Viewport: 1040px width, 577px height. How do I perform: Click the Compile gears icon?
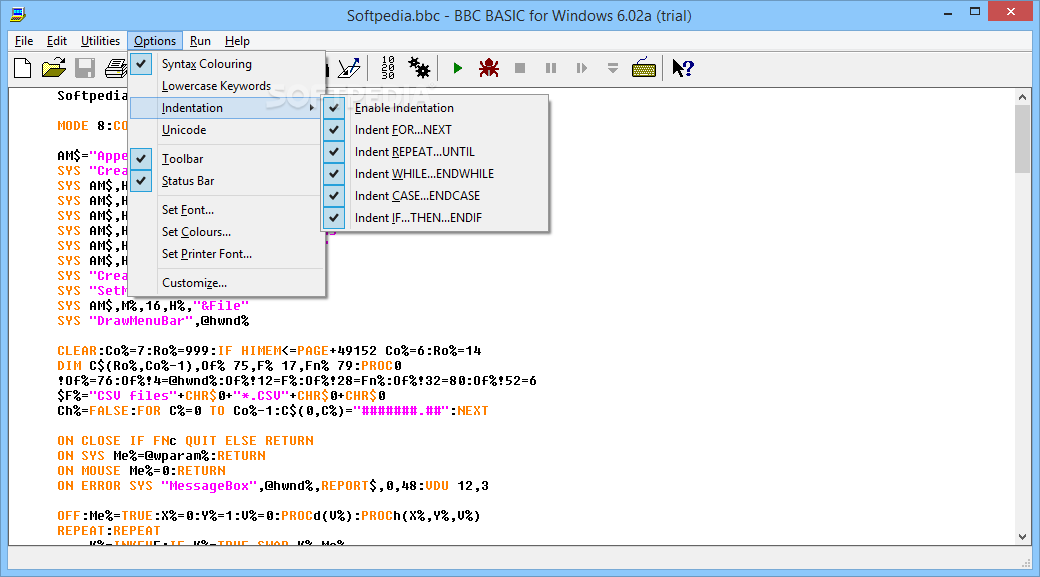tap(419, 68)
